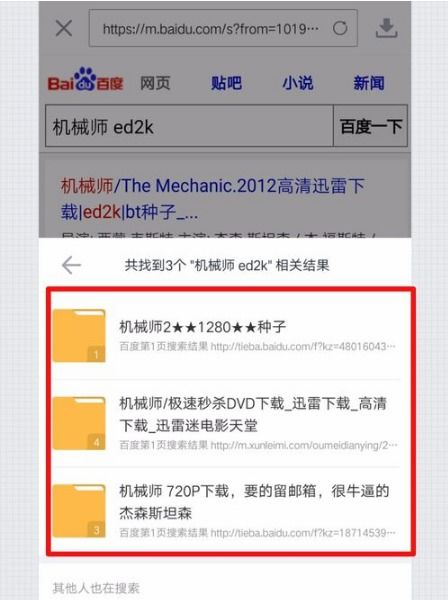Click the 百度一下 search button
448x600 pixels.
[x=370, y=126]
